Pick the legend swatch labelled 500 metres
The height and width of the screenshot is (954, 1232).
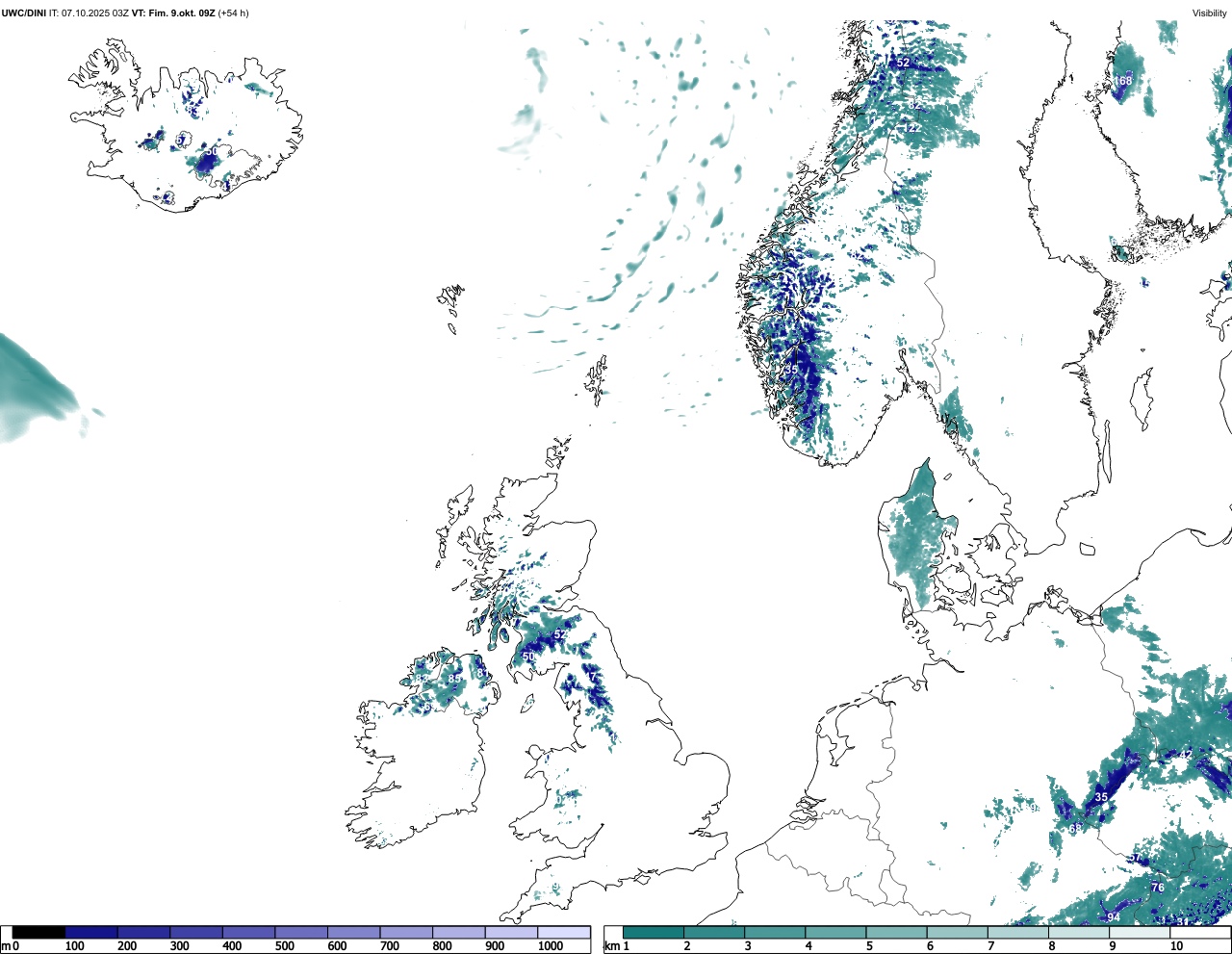pyautogui.click(x=301, y=932)
